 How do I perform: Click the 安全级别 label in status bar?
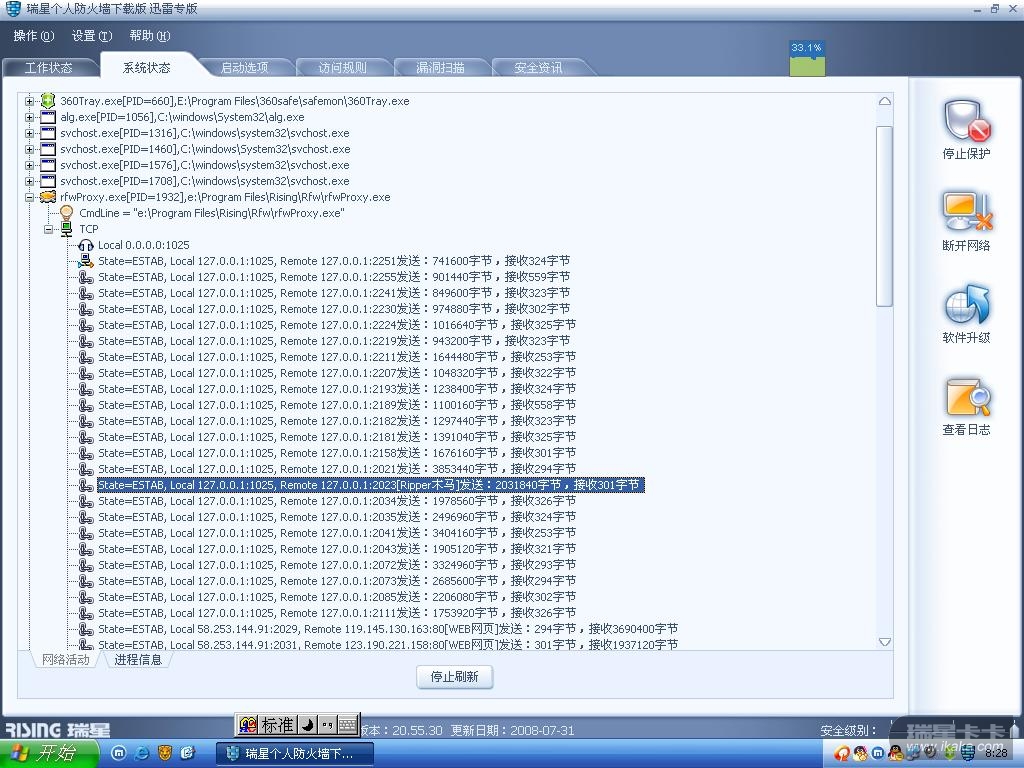coord(849,730)
